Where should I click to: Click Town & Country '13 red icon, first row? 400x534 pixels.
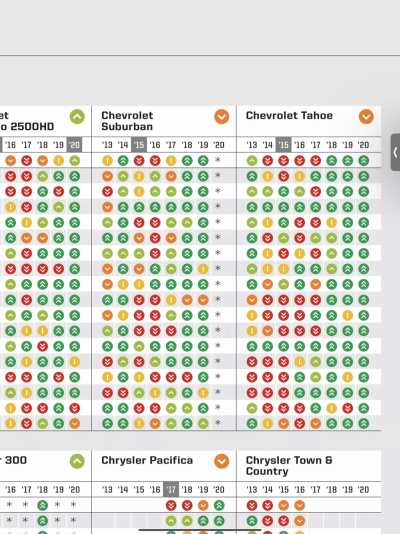[252, 505]
